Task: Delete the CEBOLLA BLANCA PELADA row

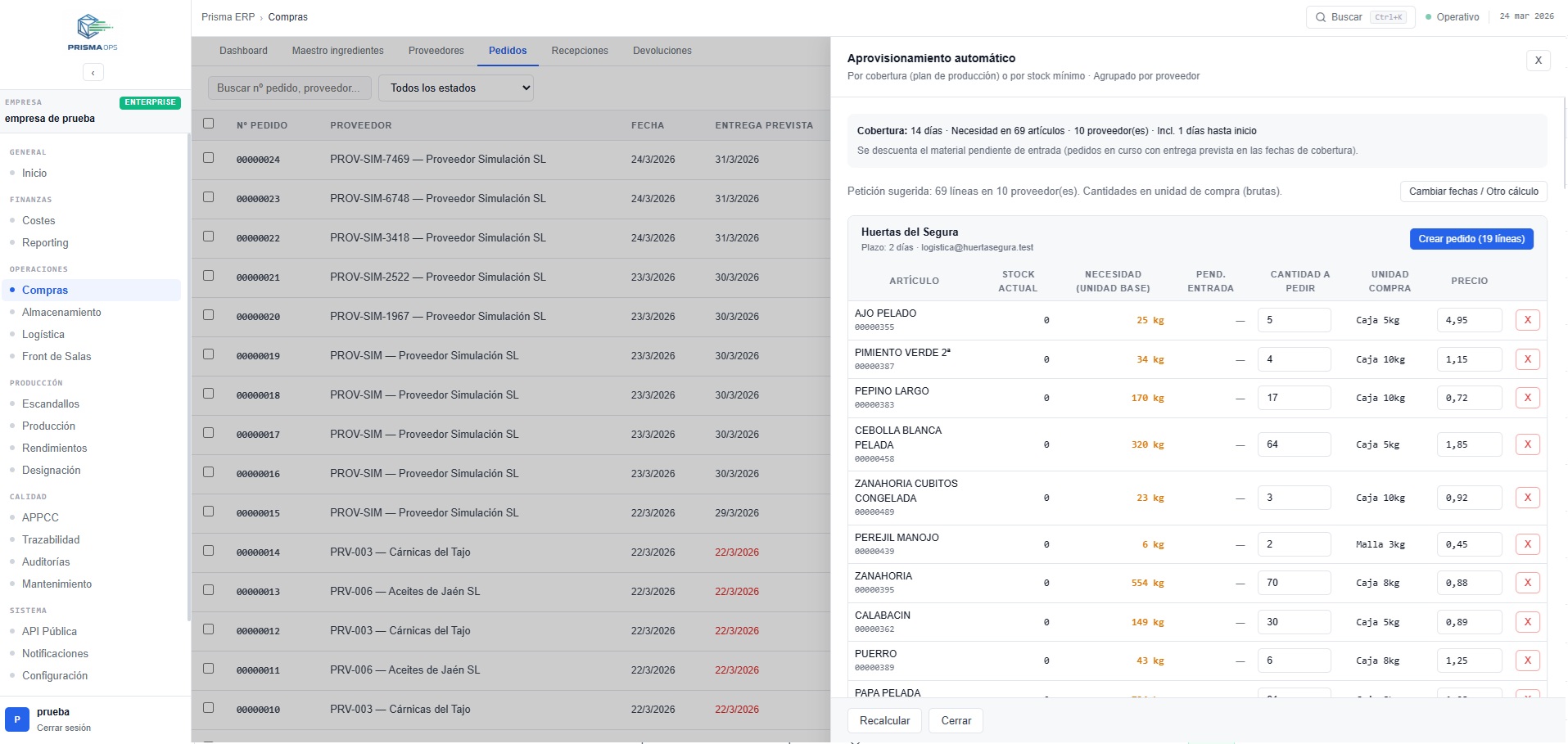Action: coord(1527,444)
